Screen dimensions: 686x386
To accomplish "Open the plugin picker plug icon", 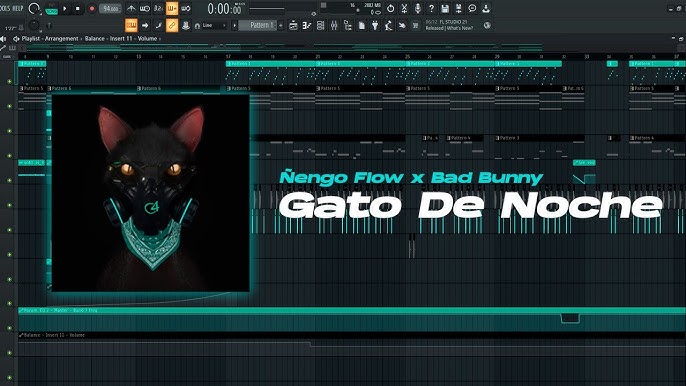I will pyautogui.click(x=375, y=25).
